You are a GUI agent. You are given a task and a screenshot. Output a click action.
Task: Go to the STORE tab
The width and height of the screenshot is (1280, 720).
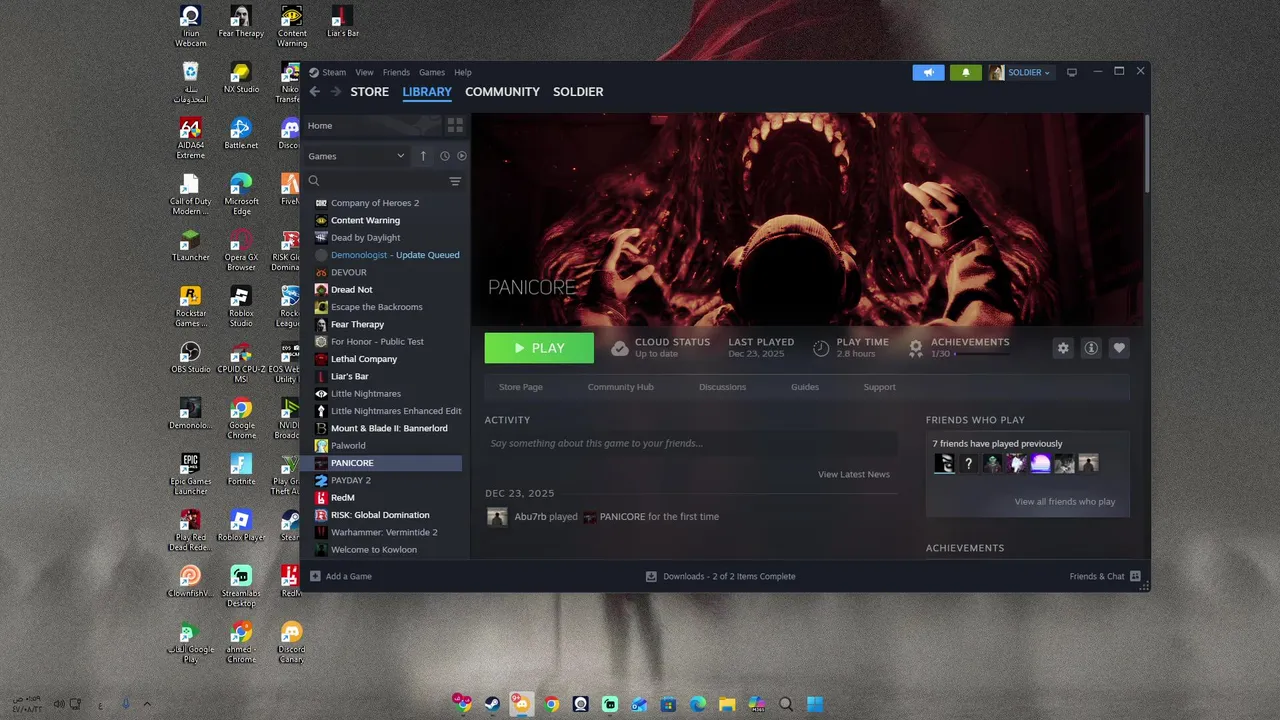pyautogui.click(x=369, y=92)
